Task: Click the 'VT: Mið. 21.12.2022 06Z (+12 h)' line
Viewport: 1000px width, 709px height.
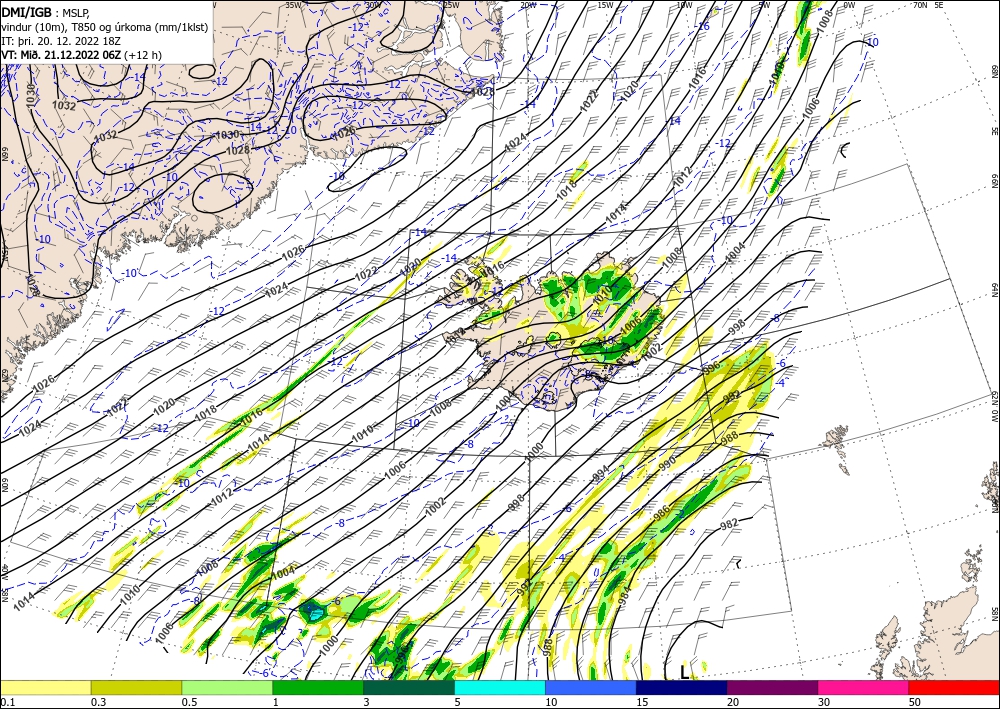Action: (x=82, y=55)
